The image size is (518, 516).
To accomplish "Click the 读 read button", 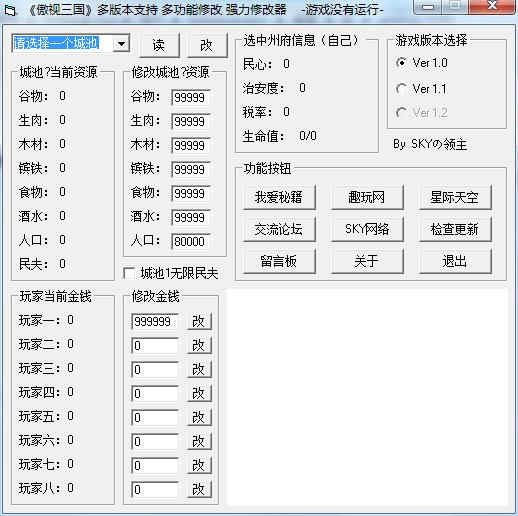I will [159, 45].
